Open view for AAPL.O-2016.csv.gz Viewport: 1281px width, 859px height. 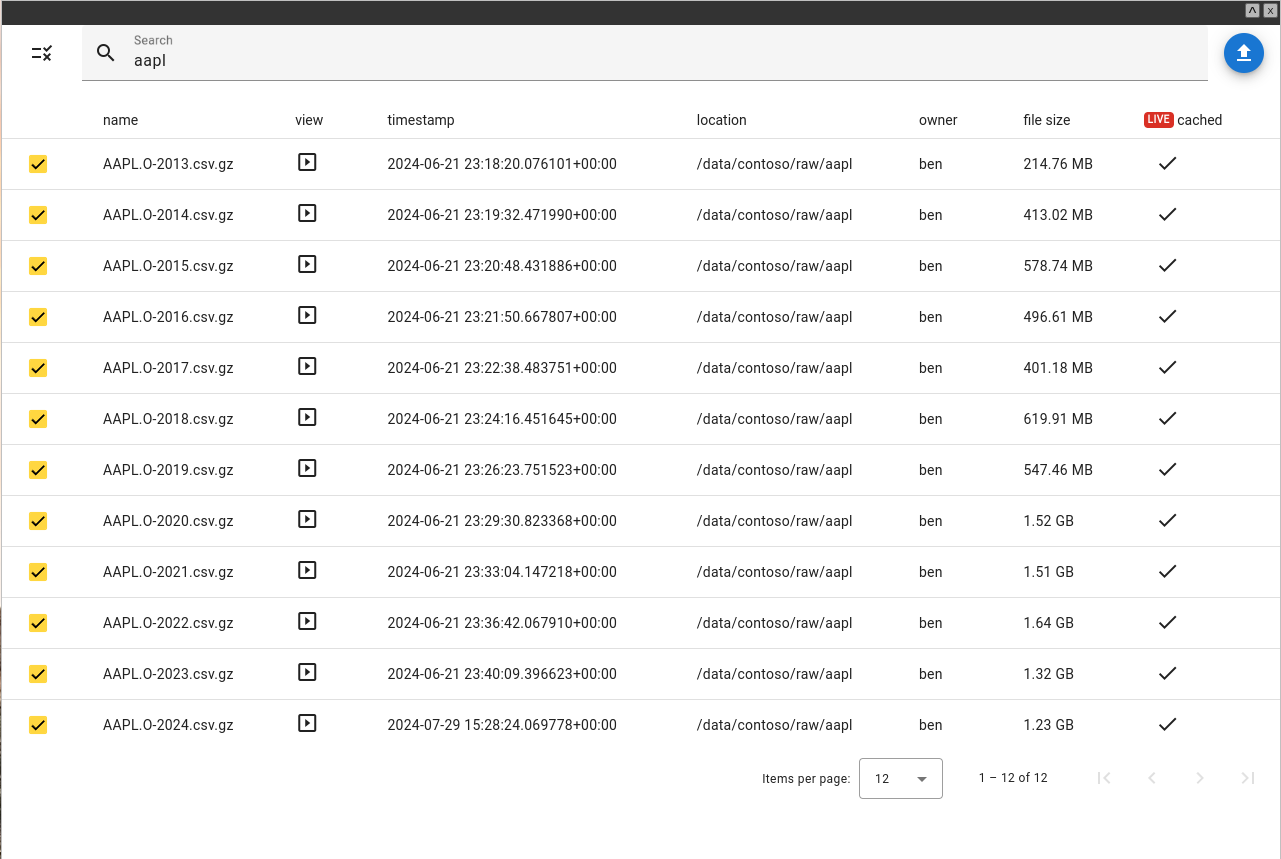pos(307,315)
